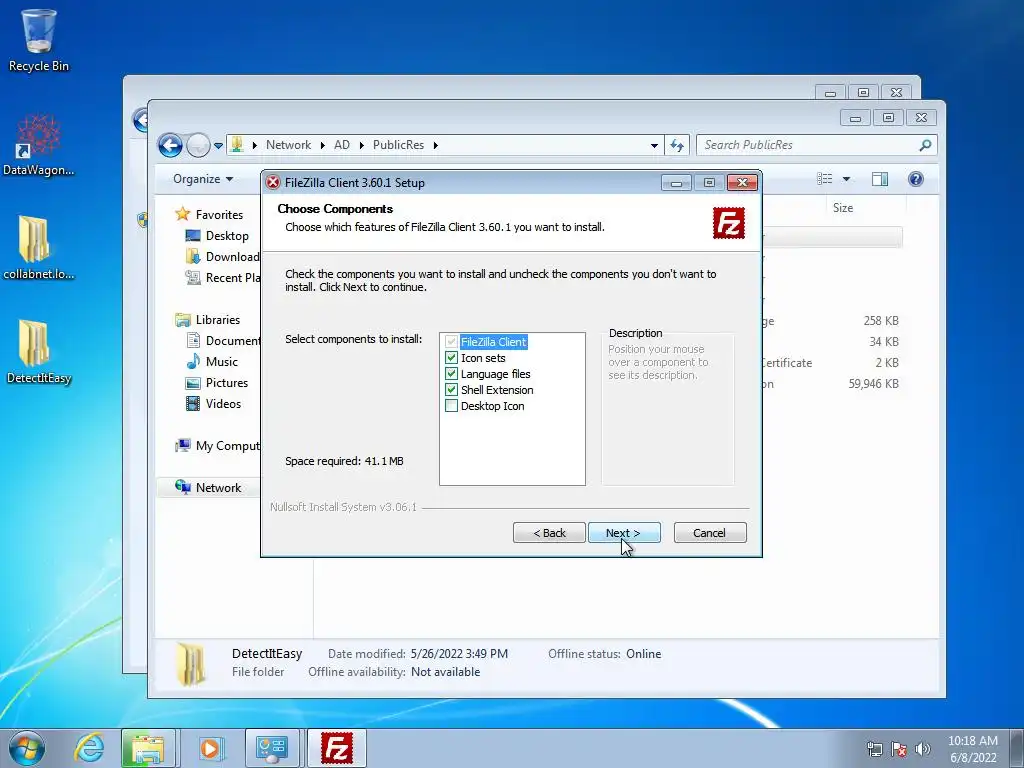The width and height of the screenshot is (1024, 768).
Task: Launch Internet Explorer from taskbar
Action: [x=89, y=748]
